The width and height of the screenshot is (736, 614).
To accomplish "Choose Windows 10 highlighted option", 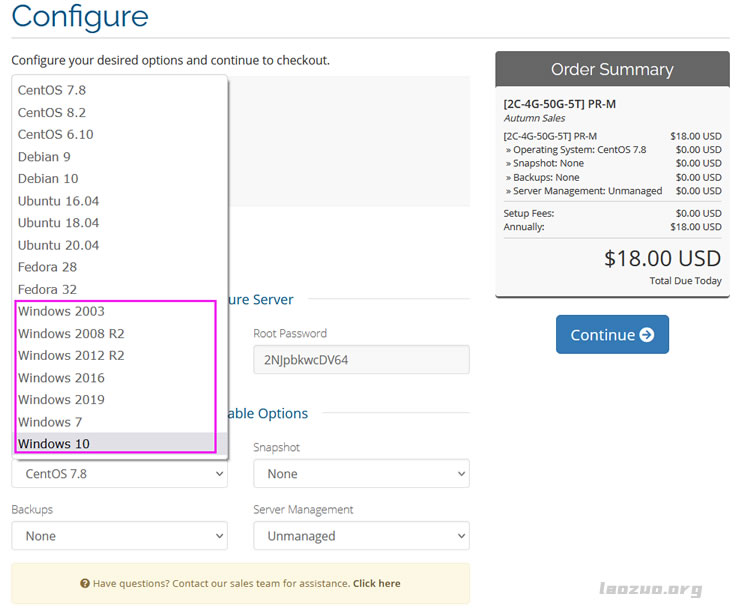I will point(54,443).
